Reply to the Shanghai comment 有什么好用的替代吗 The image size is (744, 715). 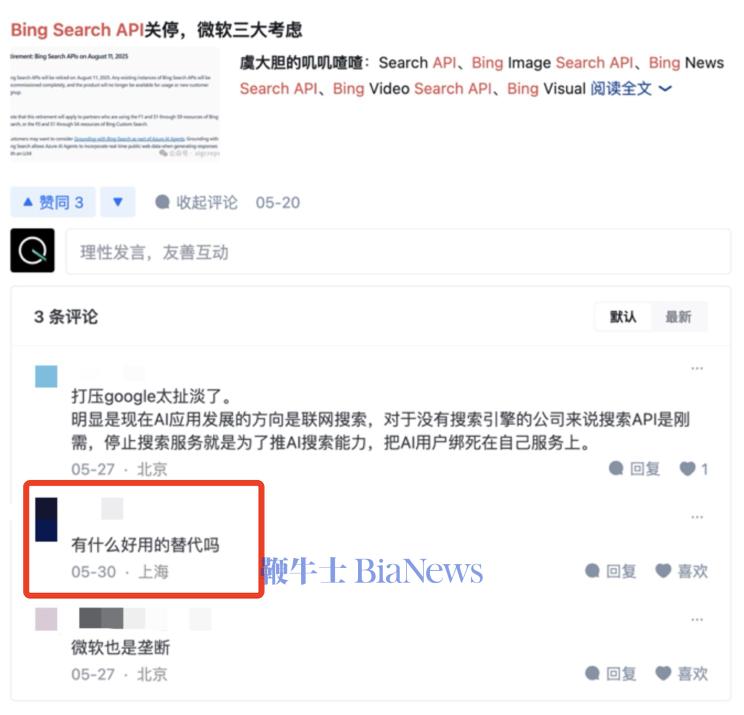611,571
